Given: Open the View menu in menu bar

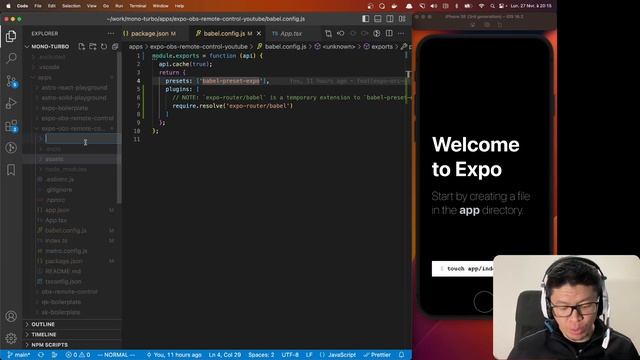Looking at the screenshot, I should pos(91,6).
